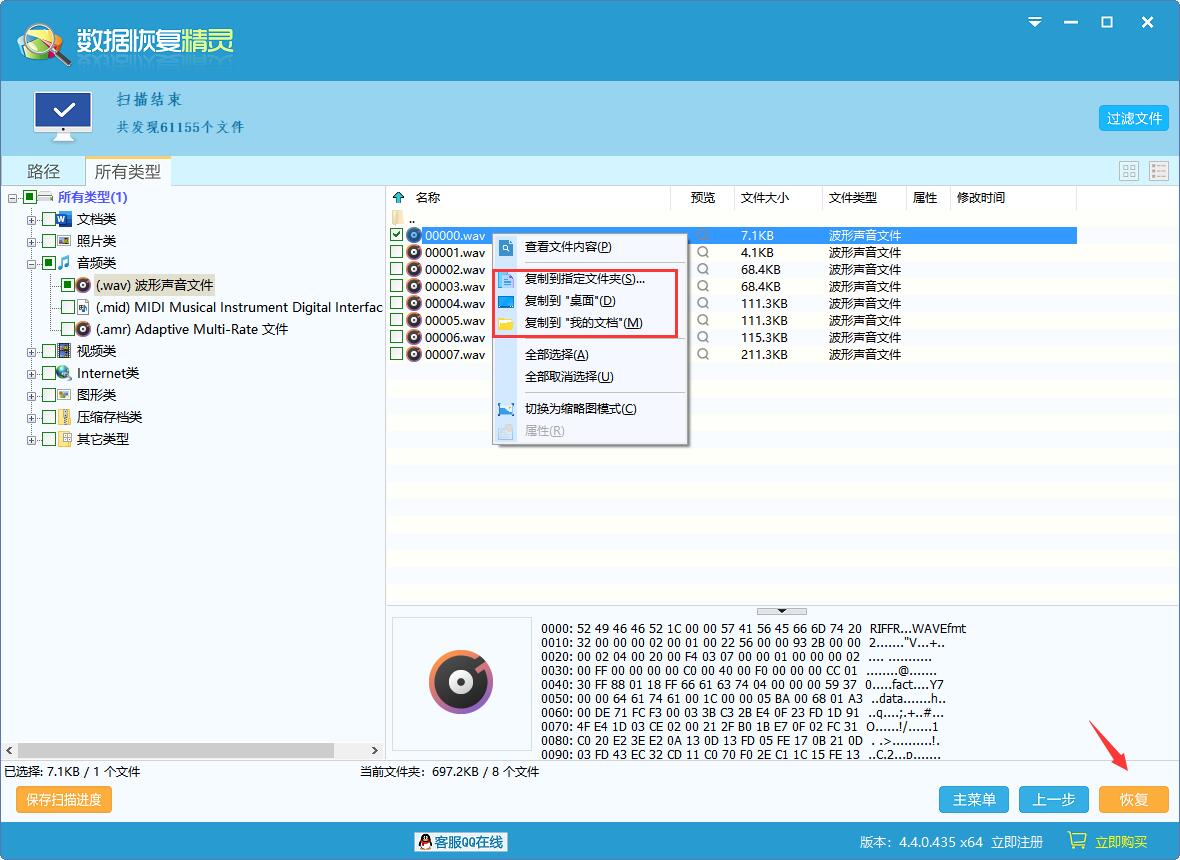Click the audio disc icon of 00000.wav
Screen dimensions: 1180x860
point(414,235)
